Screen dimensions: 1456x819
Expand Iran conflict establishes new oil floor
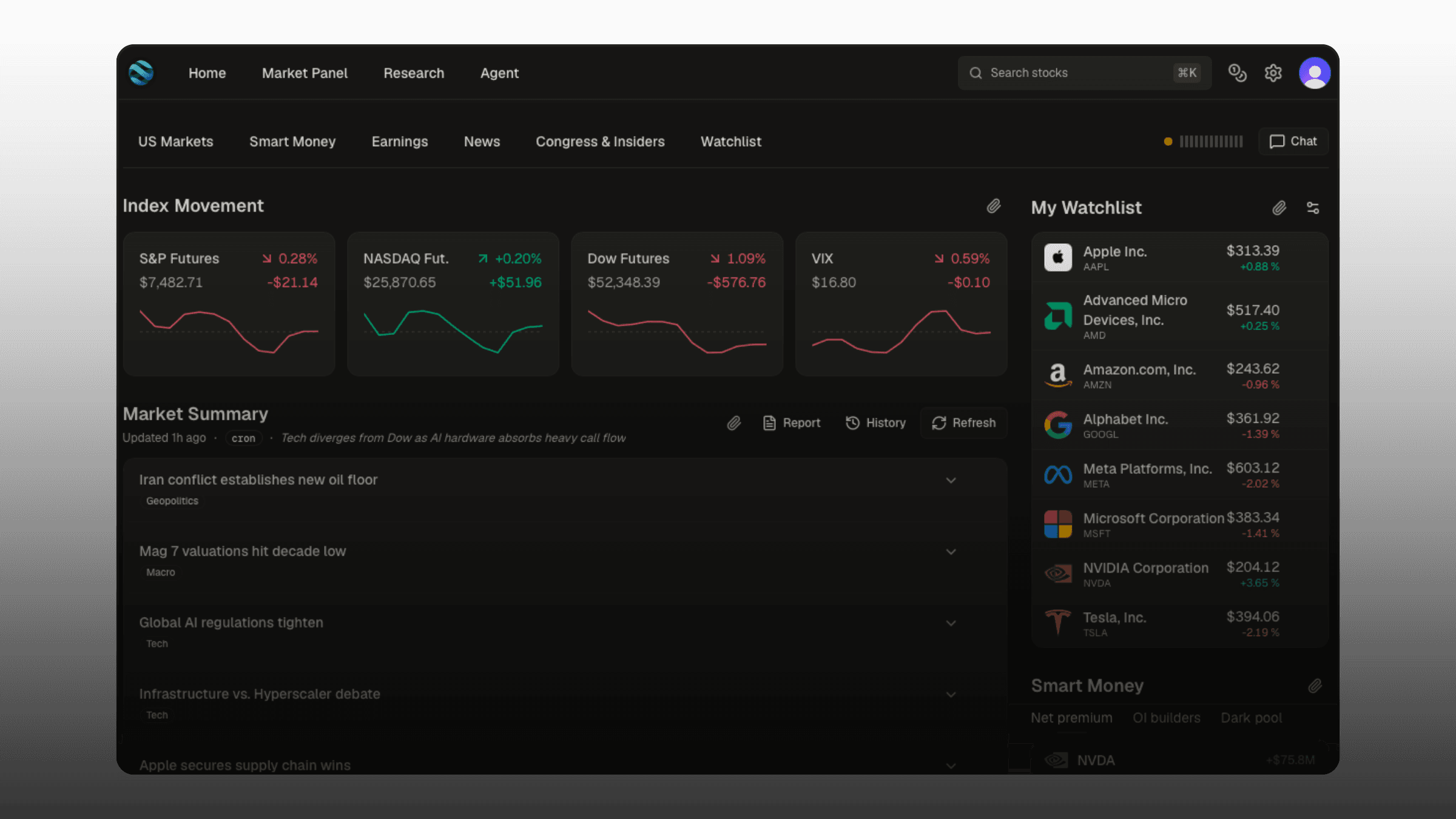951,480
